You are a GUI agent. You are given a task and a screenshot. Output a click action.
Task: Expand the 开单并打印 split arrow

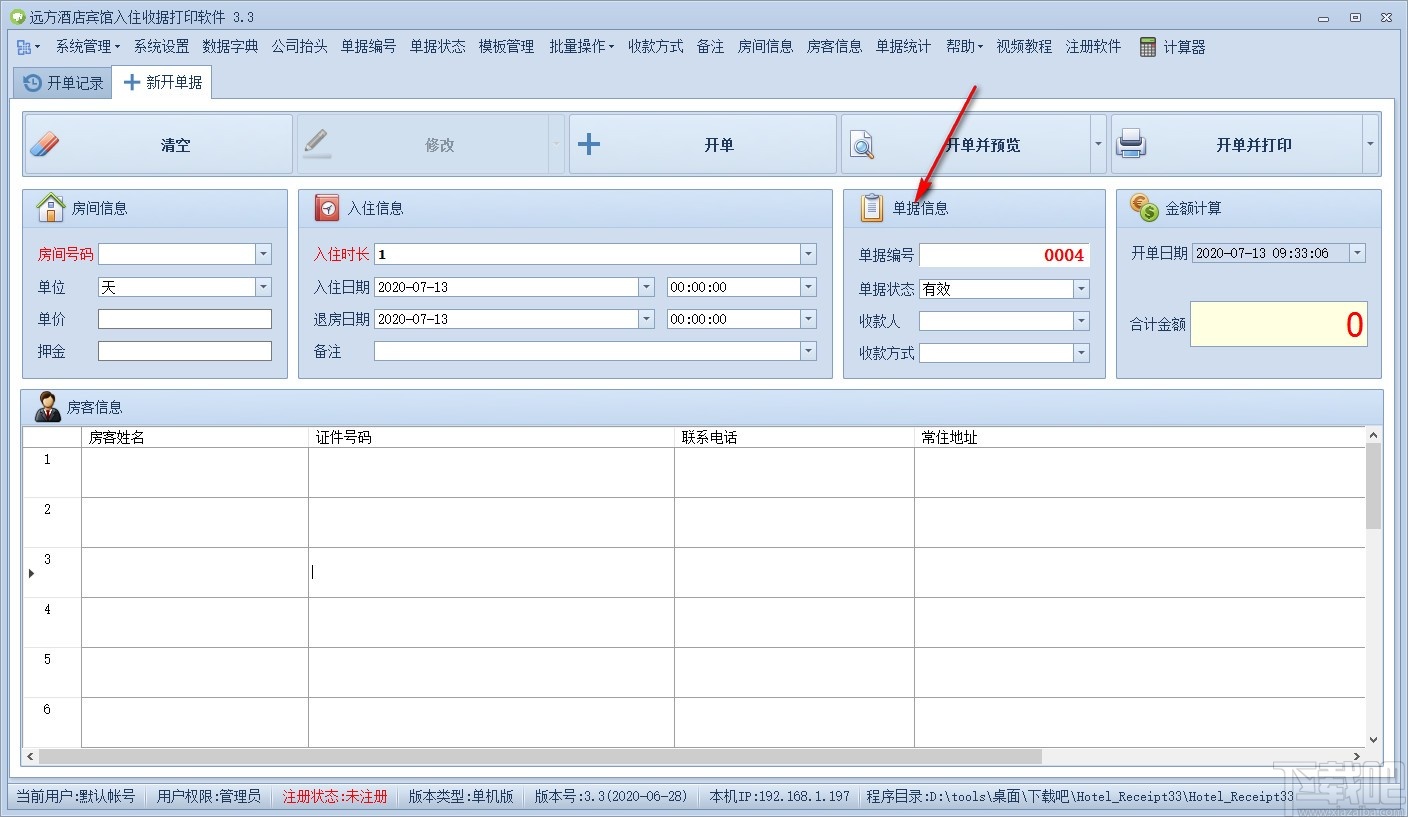point(1370,145)
